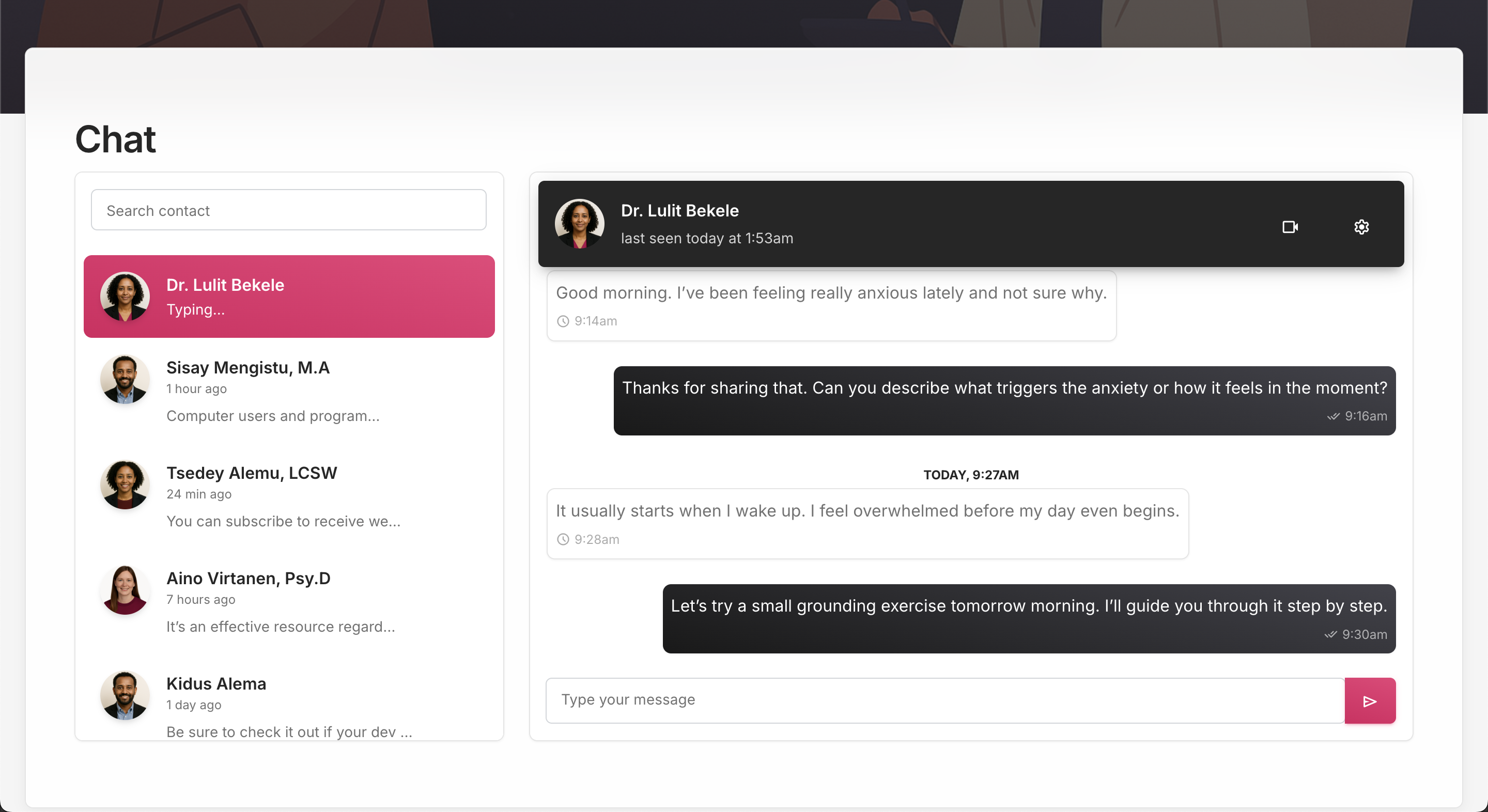Select the Dr. Lulit Bekele conversation

click(x=289, y=297)
